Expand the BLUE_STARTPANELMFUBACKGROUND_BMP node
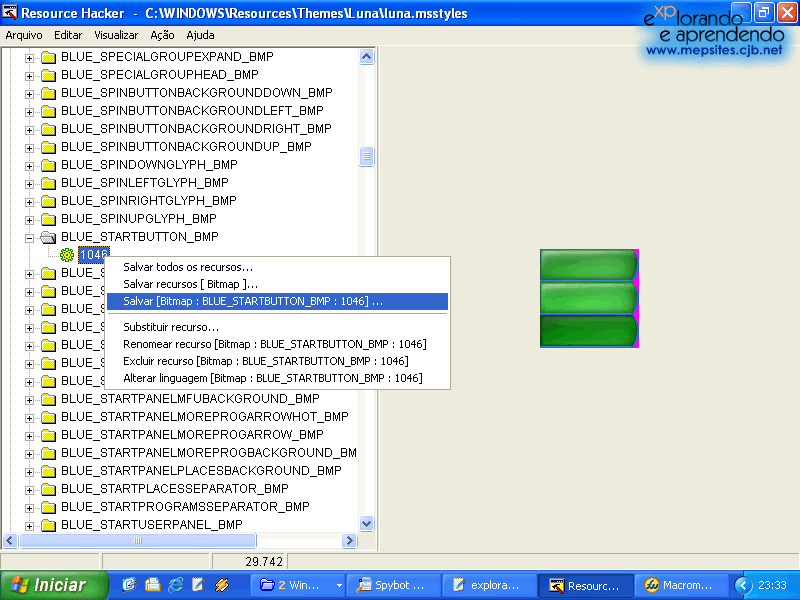 click(30, 401)
